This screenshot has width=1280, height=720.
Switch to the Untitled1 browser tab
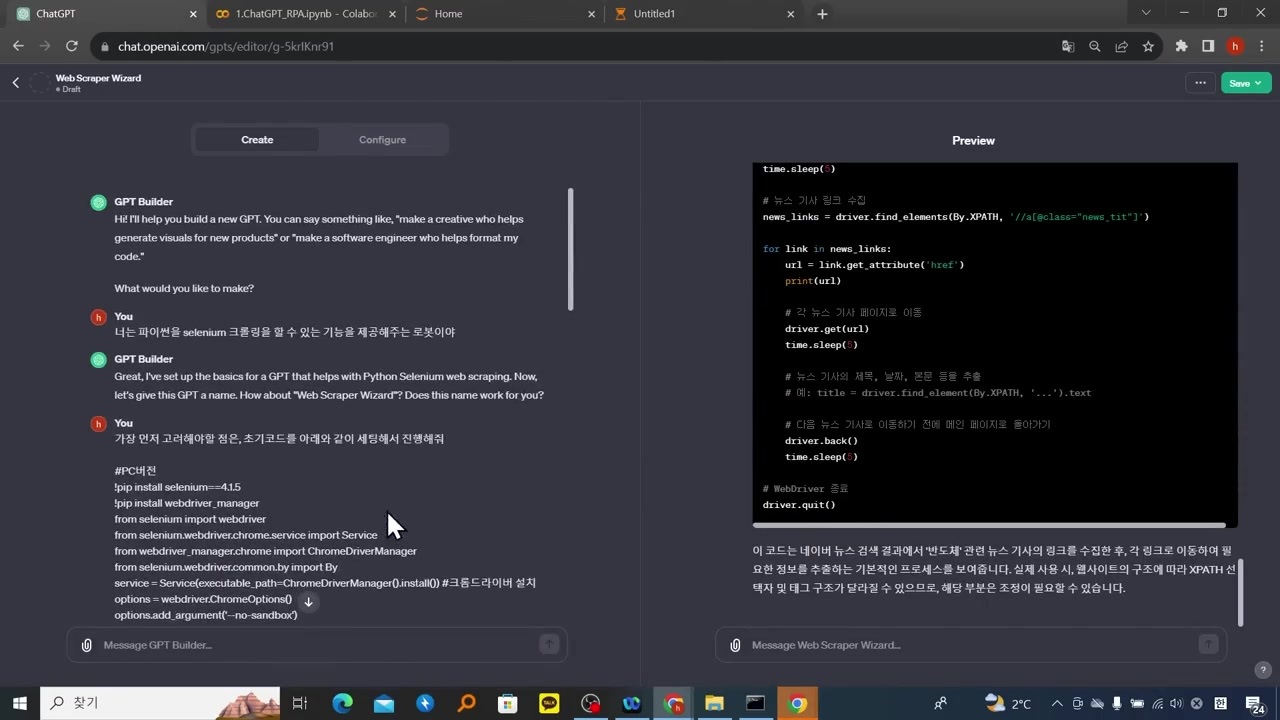705,14
